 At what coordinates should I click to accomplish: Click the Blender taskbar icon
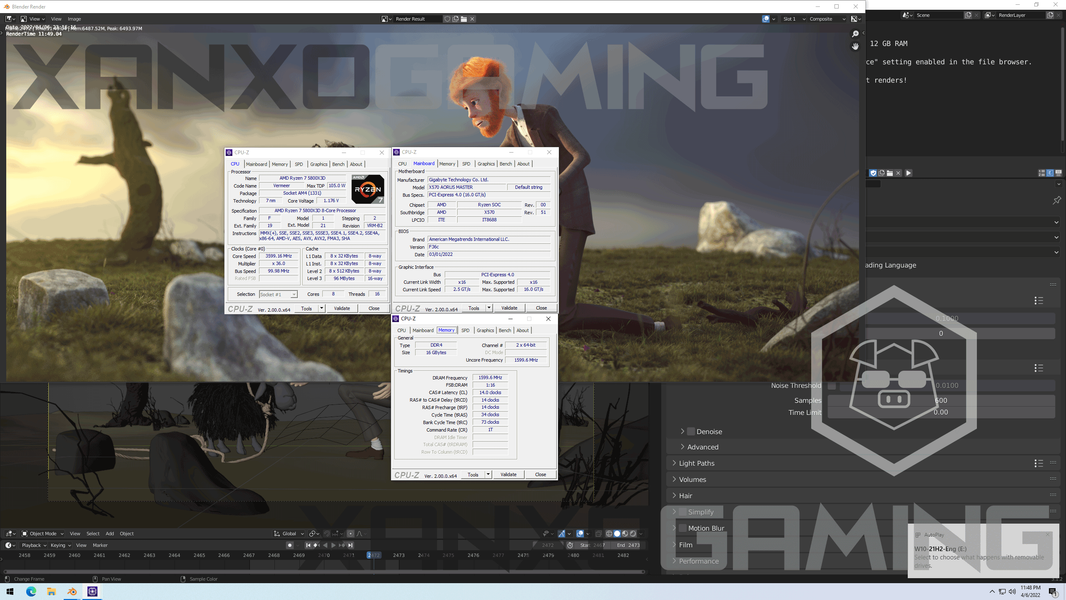pos(72,591)
